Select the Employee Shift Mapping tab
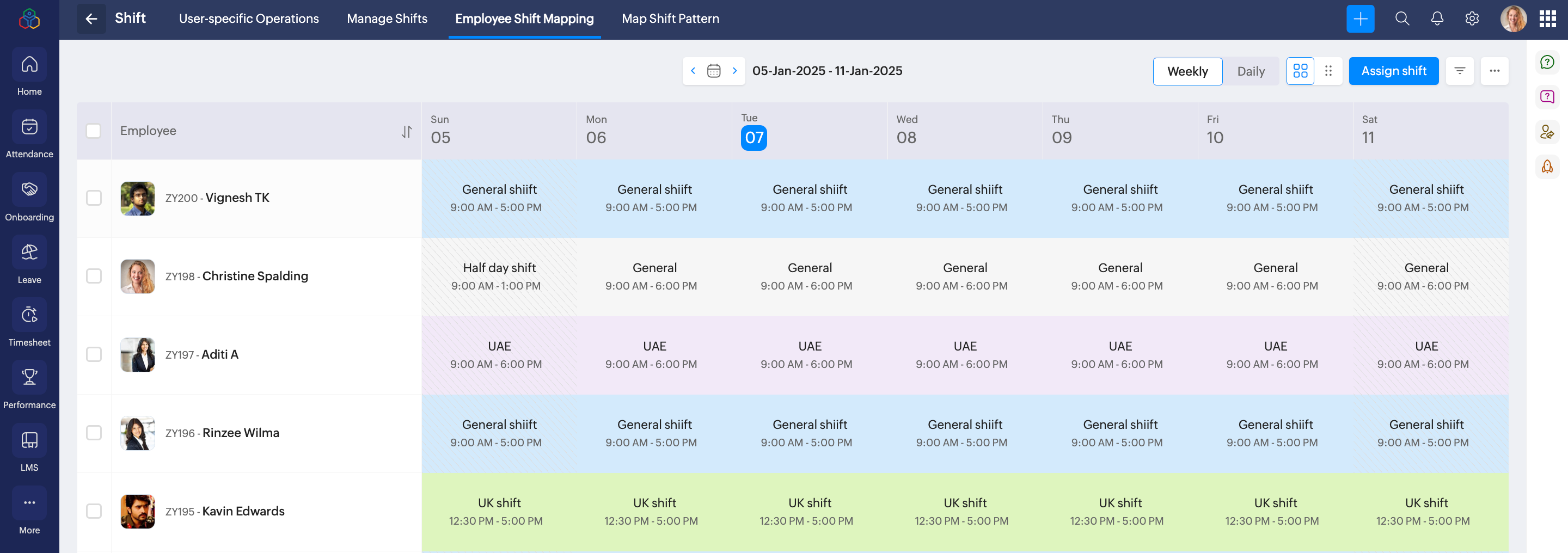The height and width of the screenshot is (553, 1568). [x=524, y=19]
